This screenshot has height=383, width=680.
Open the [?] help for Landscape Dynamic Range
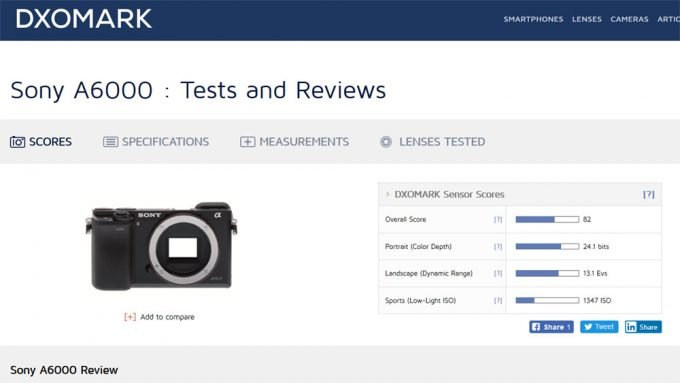[498, 273]
